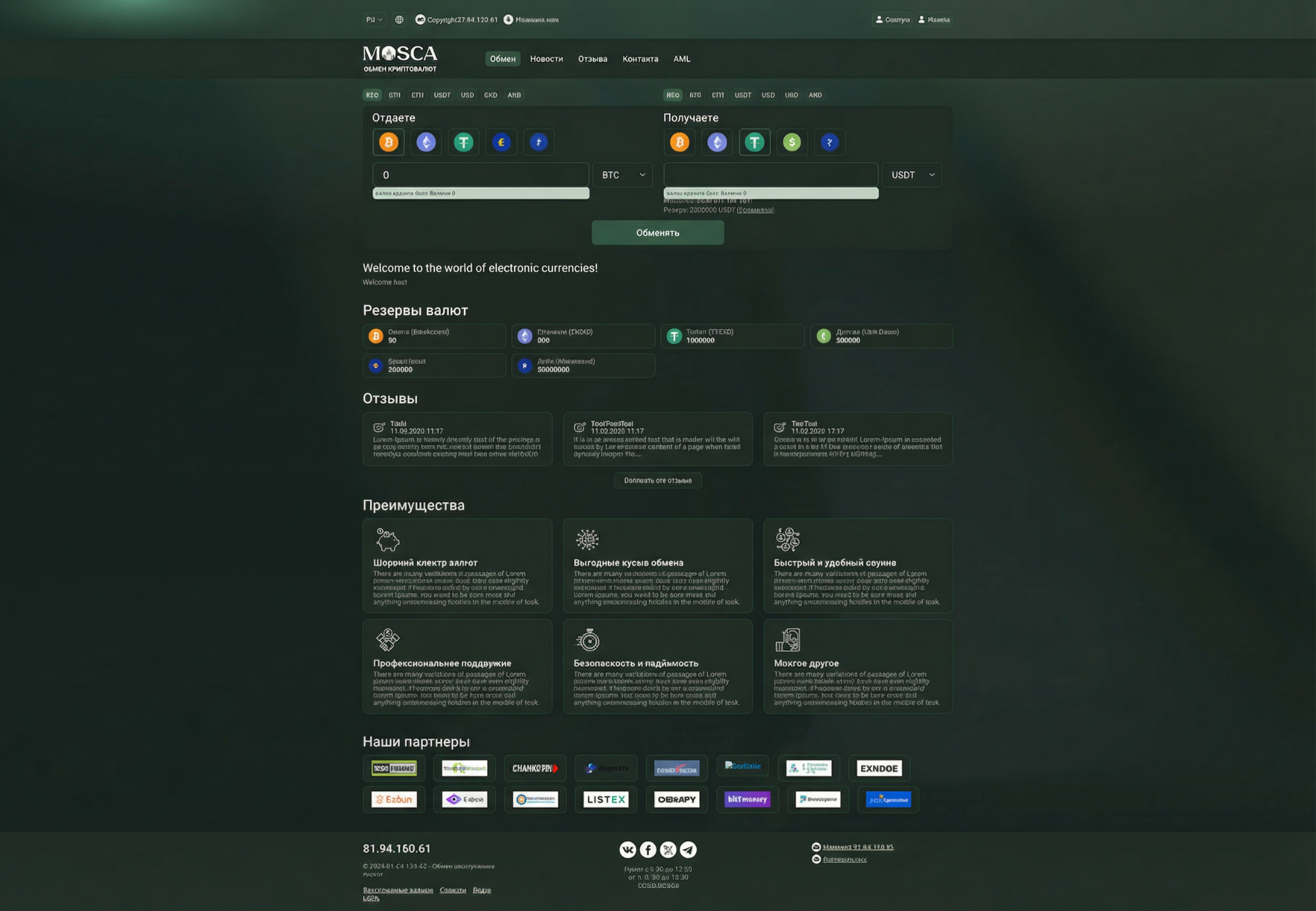Open the AML menu item
The height and width of the screenshot is (911, 1316).
681,59
